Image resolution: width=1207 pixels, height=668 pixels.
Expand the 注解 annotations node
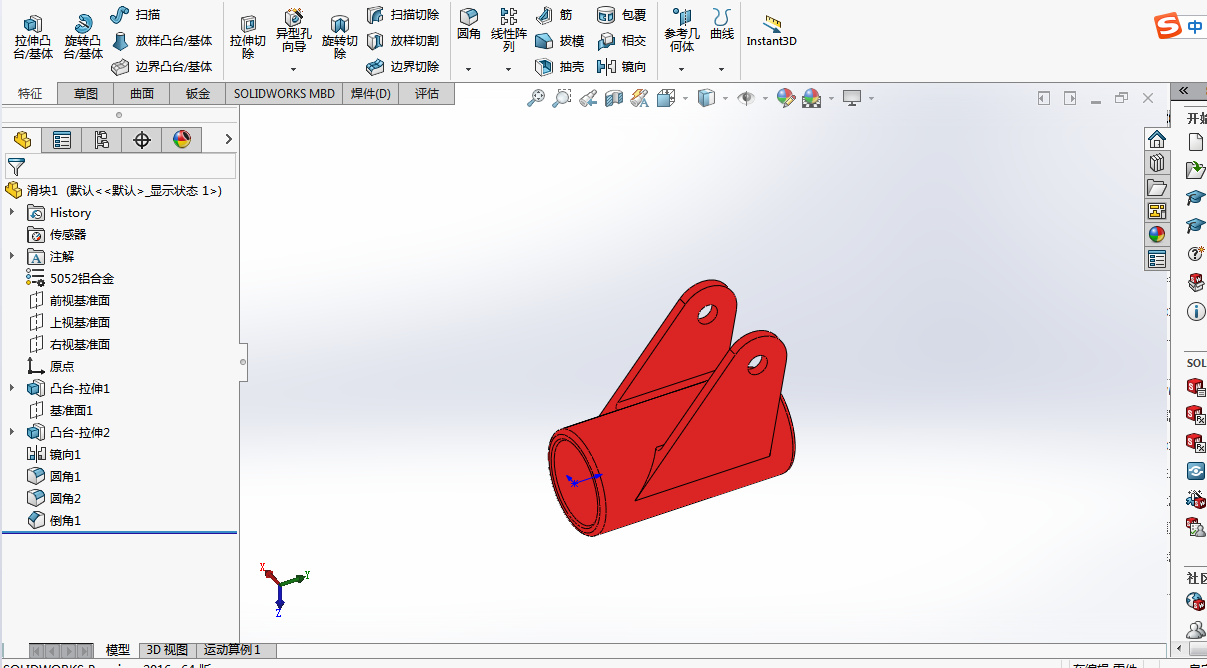tap(12, 256)
